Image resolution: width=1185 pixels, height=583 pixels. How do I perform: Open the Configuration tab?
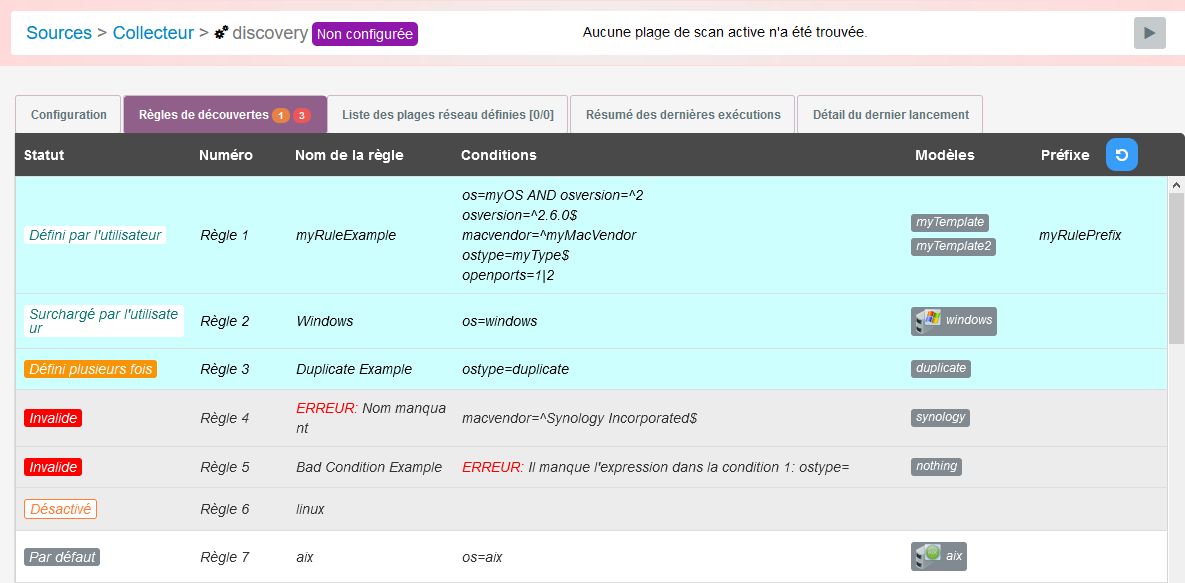click(69, 115)
